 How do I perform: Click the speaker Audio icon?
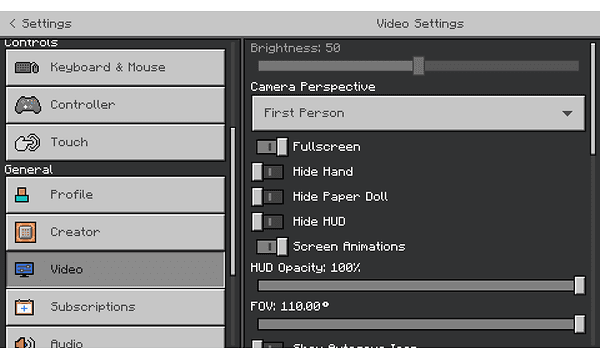tap(25, 342)
